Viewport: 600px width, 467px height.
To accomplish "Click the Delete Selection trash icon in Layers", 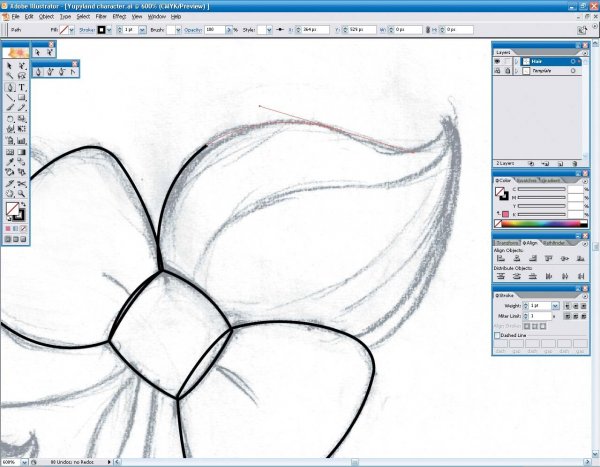I will coord(576,161).
